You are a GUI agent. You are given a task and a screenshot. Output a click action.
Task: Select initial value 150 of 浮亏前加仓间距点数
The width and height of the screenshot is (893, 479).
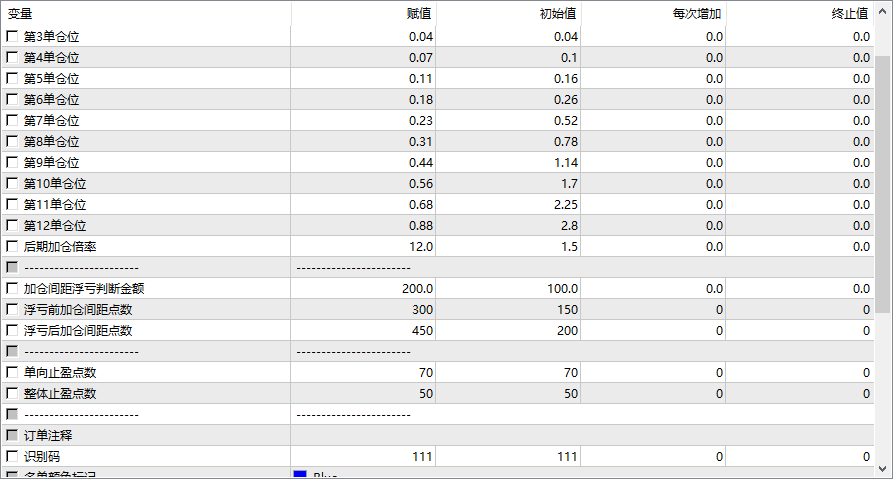[568, 309]
